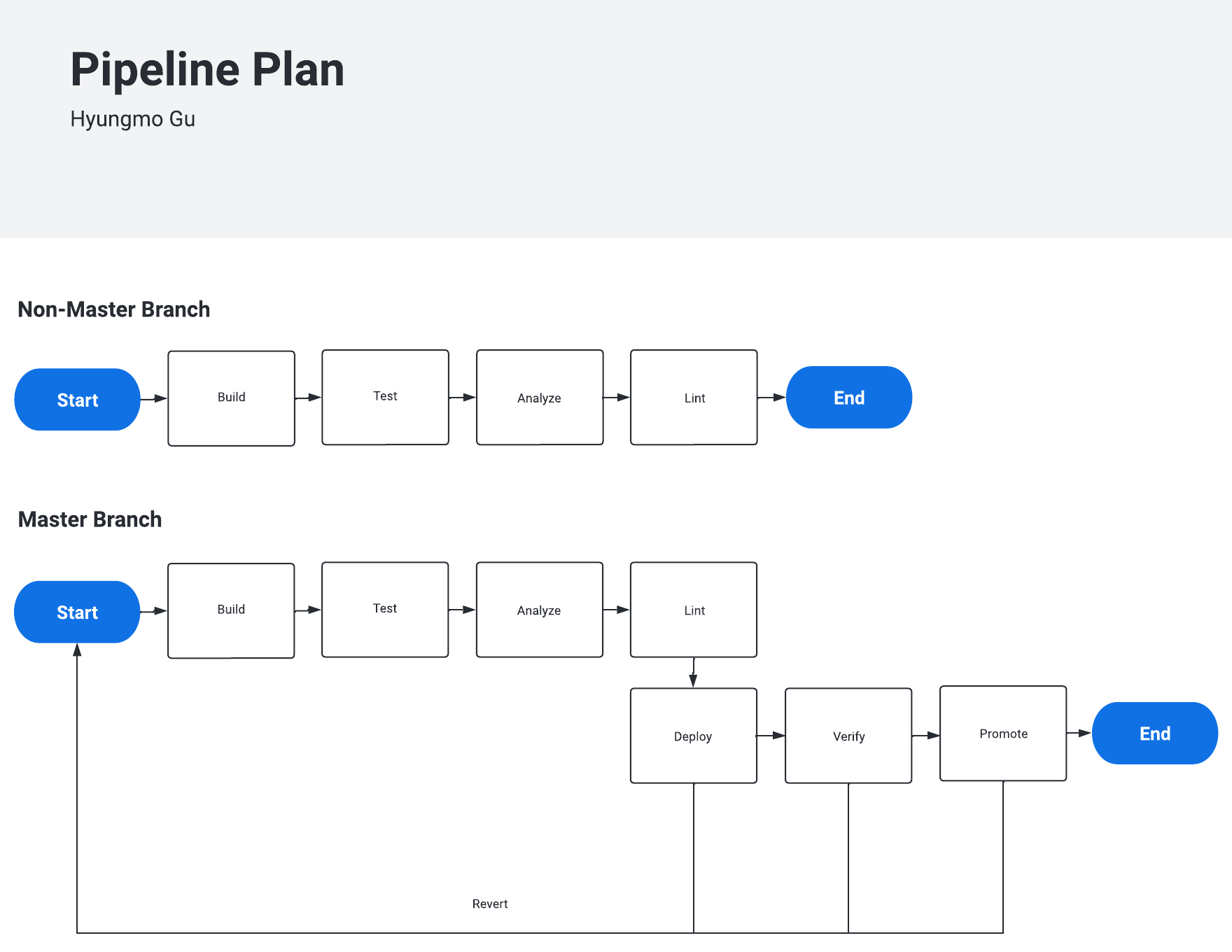Click the Test box in Master Branch
The image size is (1232, 952).
pyautogui.click(x=385, y=609)
